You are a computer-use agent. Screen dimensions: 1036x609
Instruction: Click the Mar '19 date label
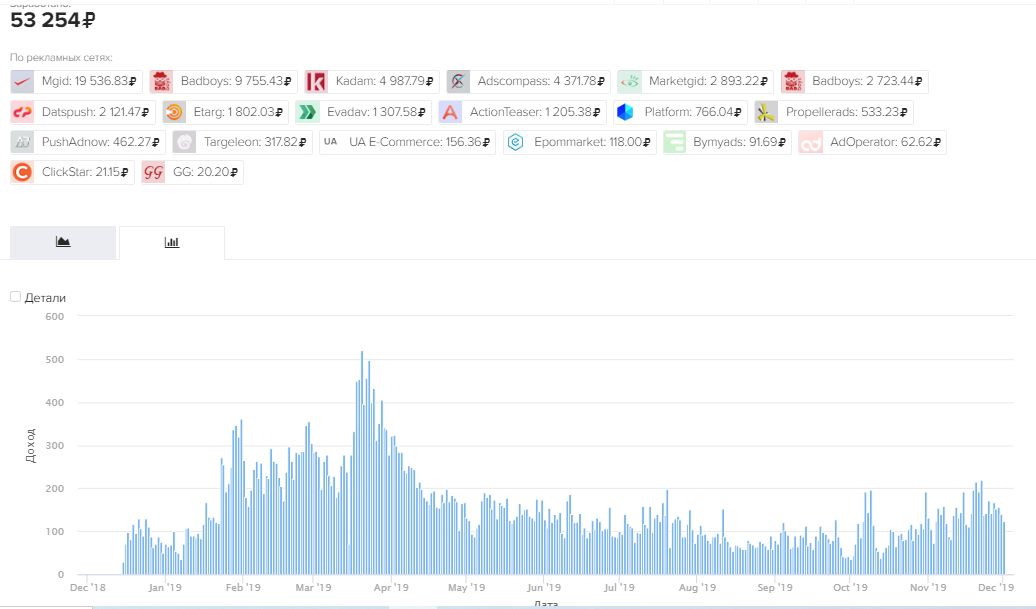tap(314, 587)
